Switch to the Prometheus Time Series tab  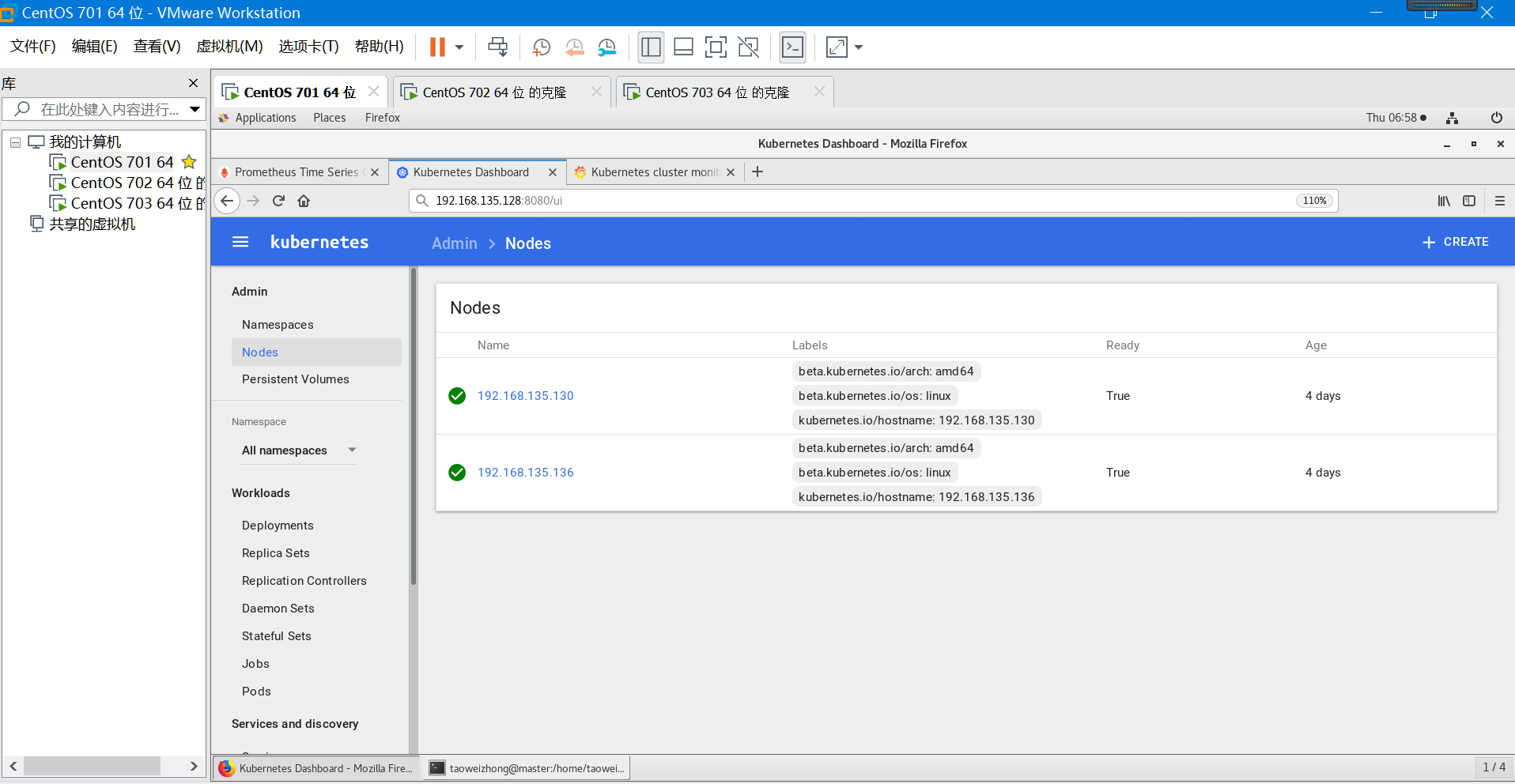pyautogui.click(x=300, y=172)
